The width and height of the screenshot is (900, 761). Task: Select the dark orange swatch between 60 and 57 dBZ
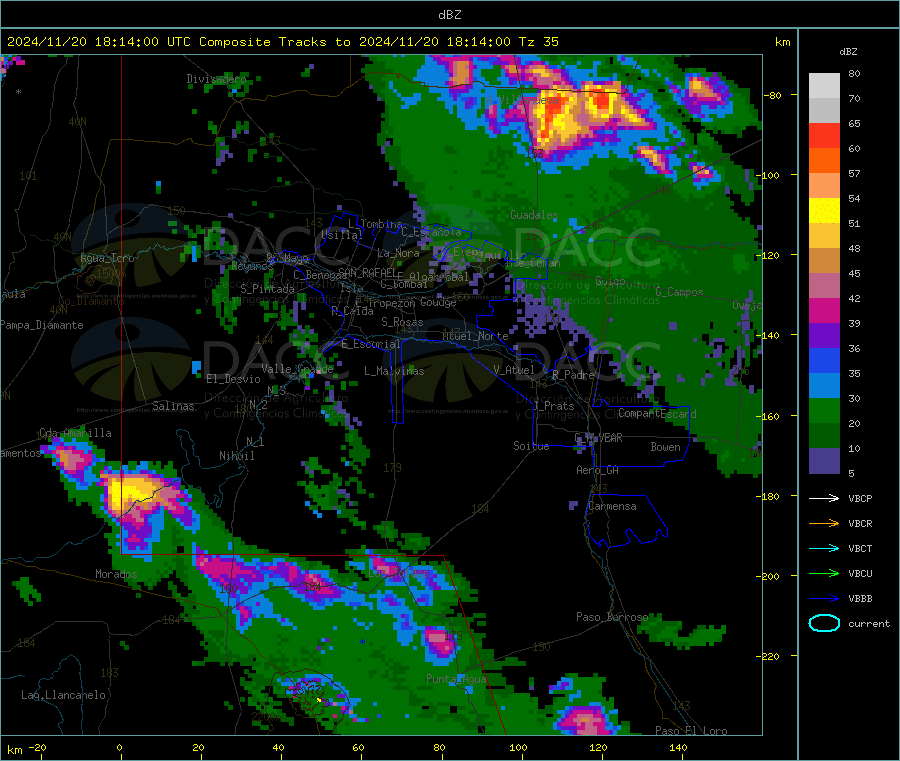coord(824,161)
